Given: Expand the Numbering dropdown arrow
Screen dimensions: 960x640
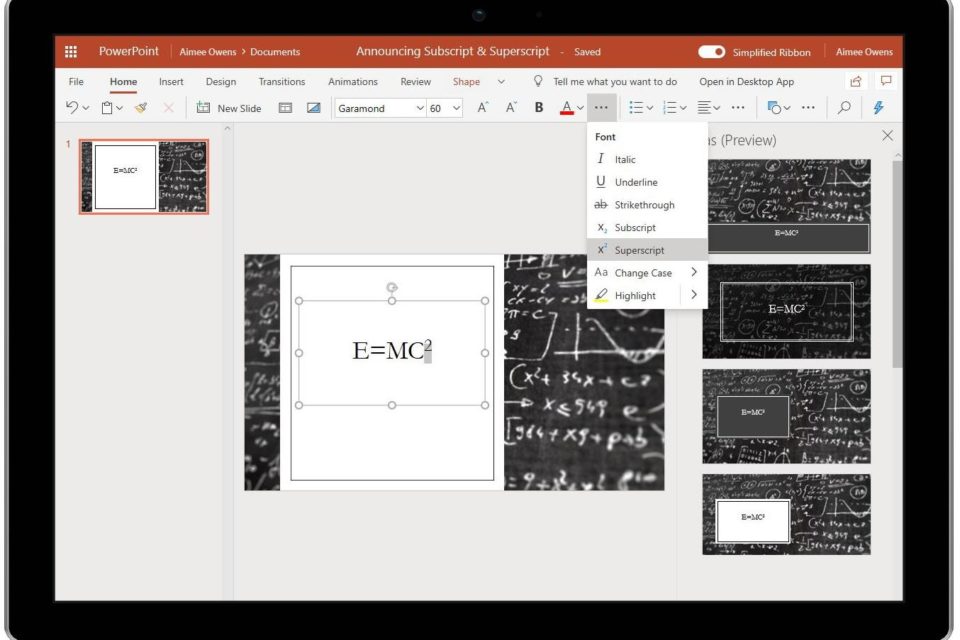Looking at the screenshot, I should pyautogui.click(x=683, y=108).
